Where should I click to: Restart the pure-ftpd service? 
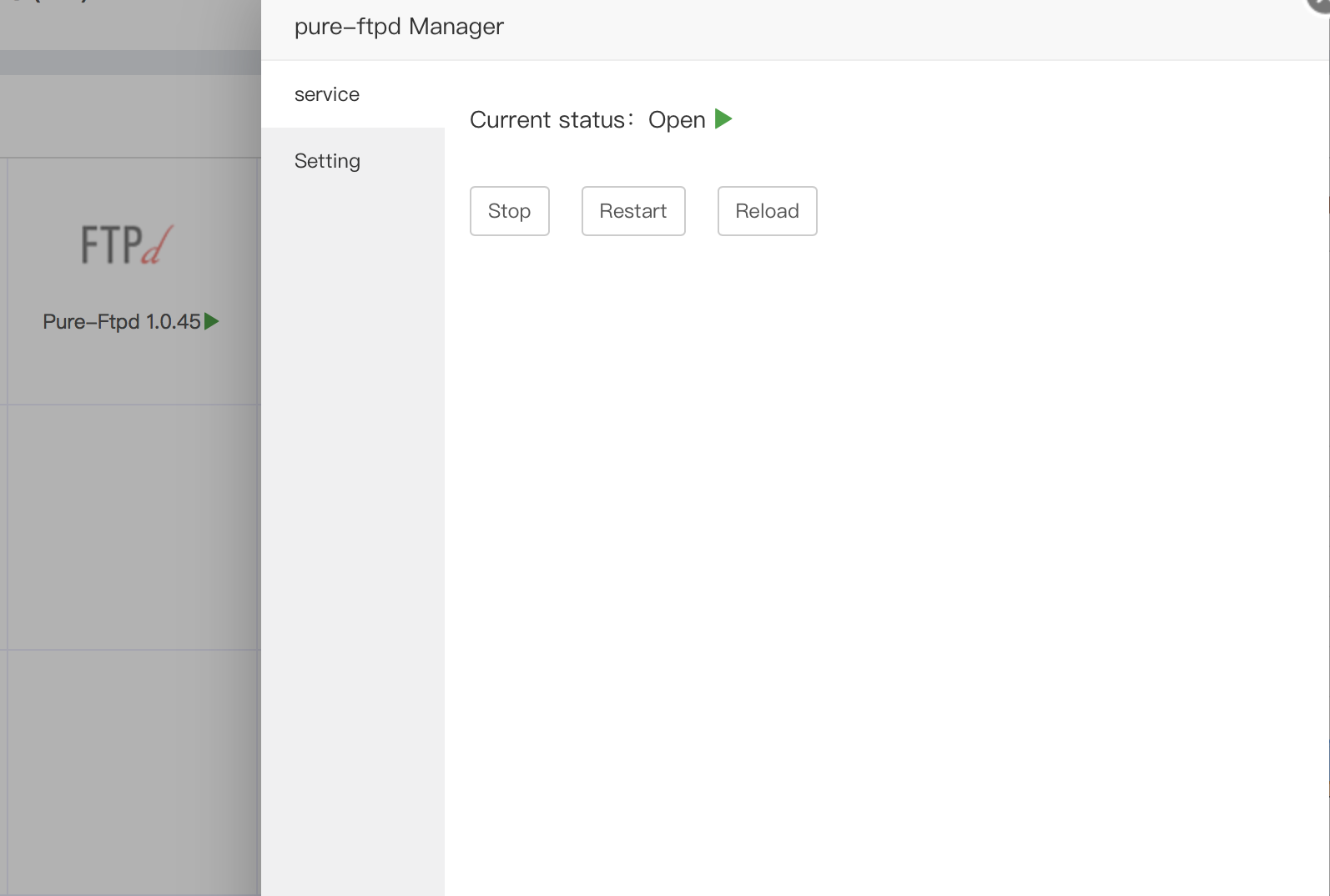pyautogui.click(x=633, y=211)
